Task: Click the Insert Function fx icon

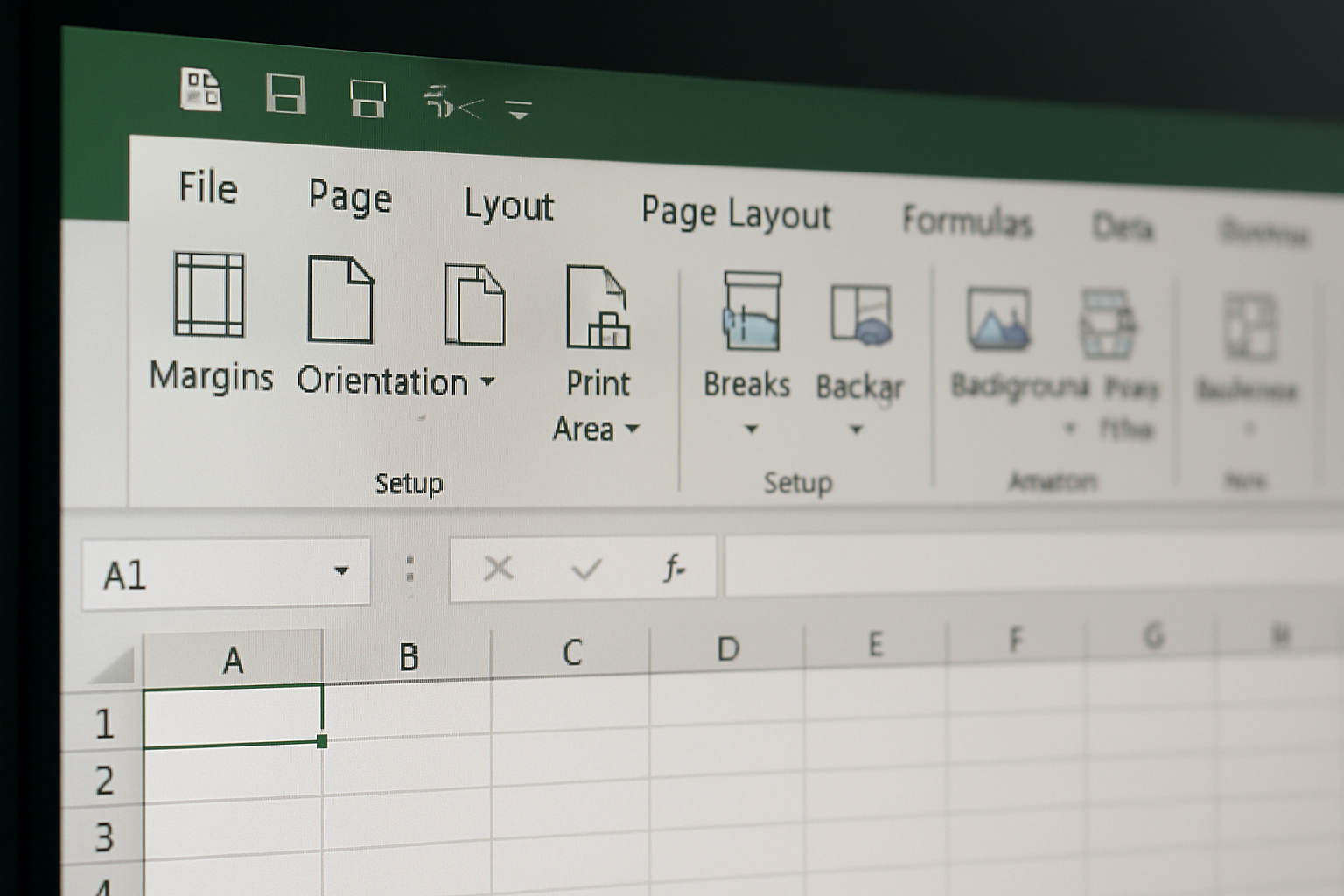Action: (x=674, y=567)
